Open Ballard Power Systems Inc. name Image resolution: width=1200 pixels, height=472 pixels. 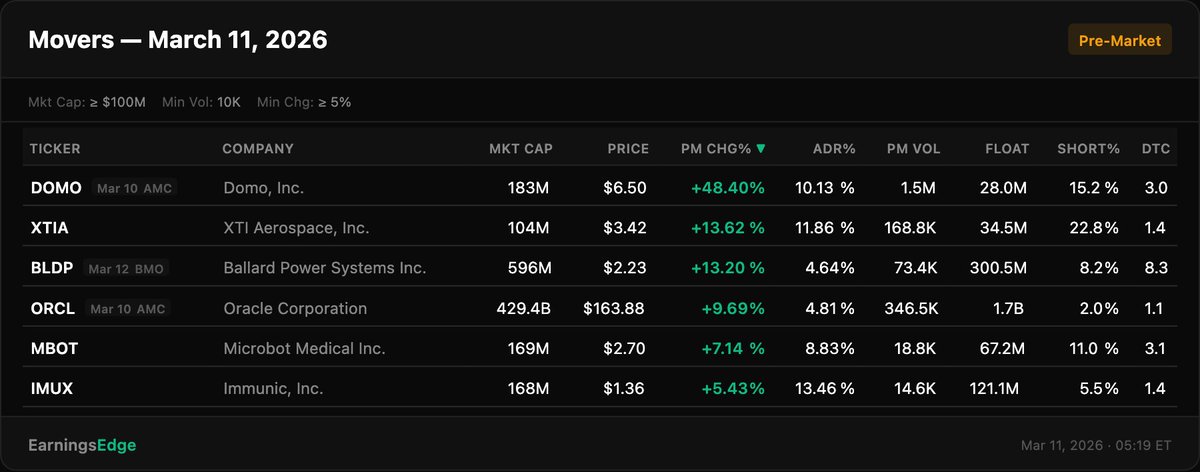click(x=324, y=268)
